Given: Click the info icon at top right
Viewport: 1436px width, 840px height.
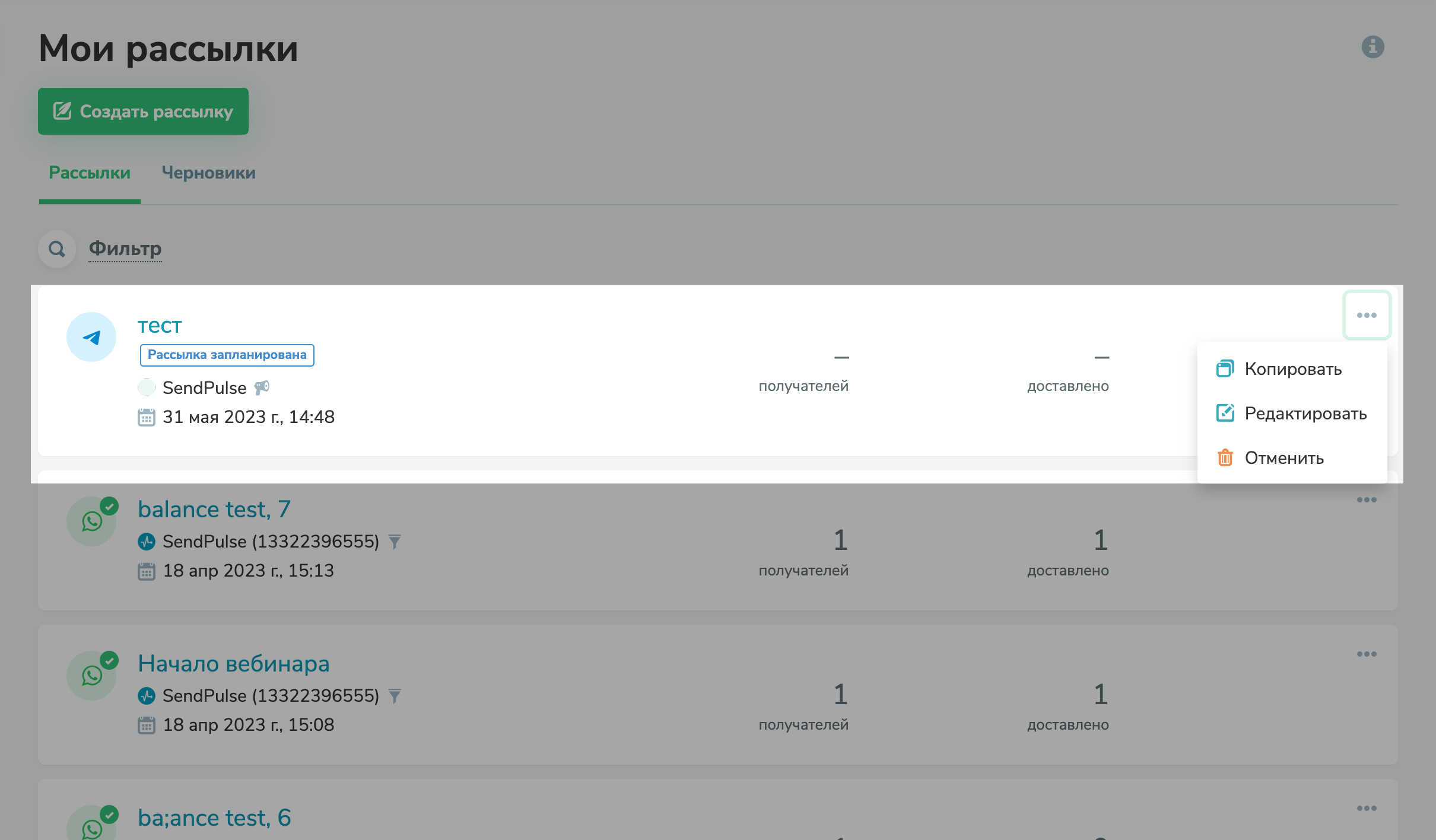Looking at the screenshot, I should pos(1373,46).
